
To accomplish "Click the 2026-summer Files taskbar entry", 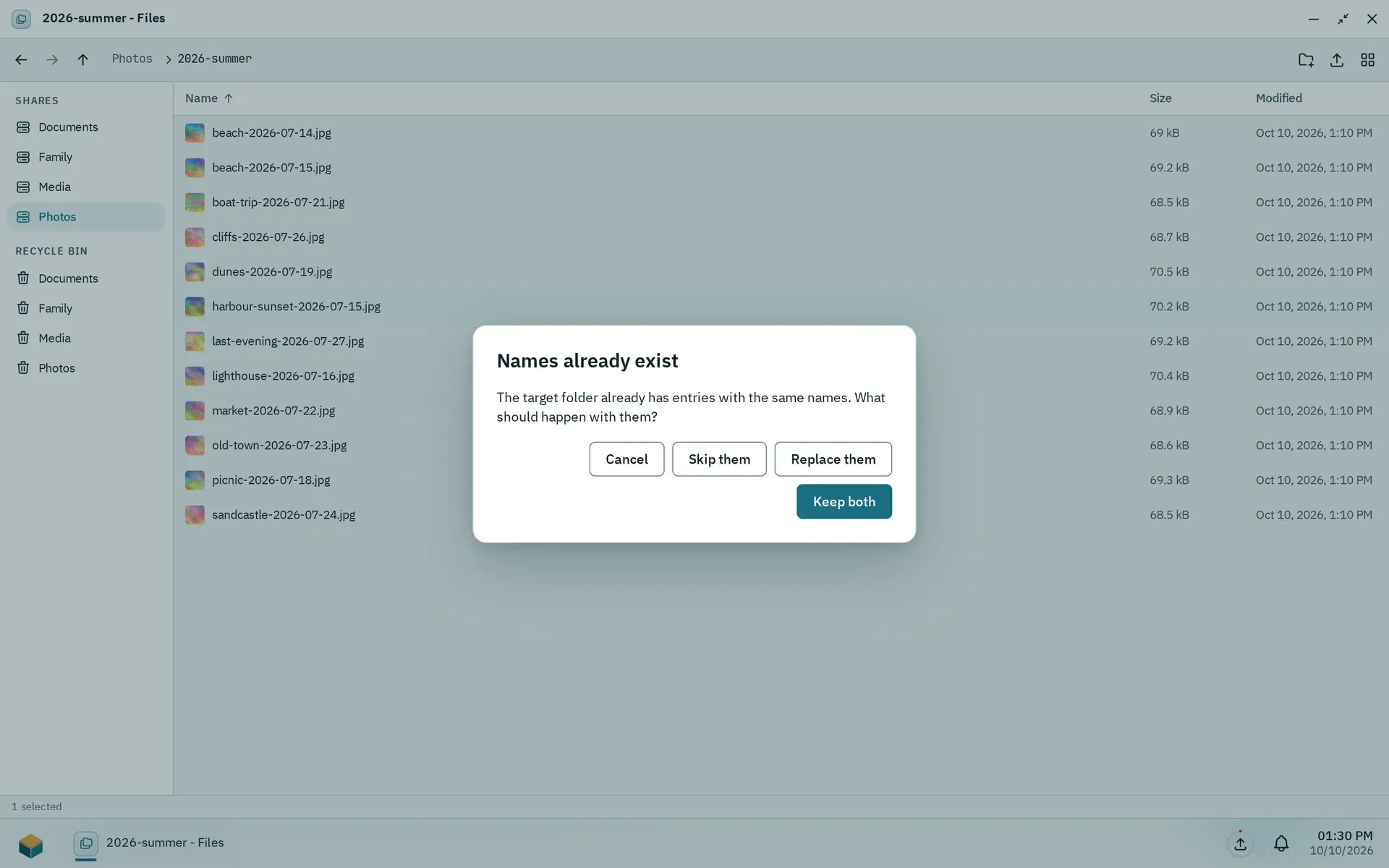I will (150, 843).
